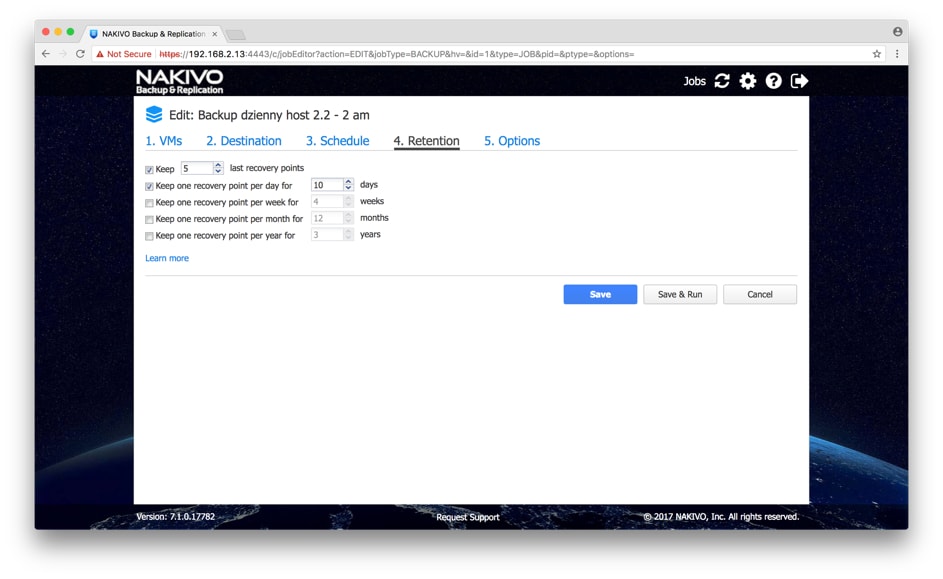The height and width of the screenshot is (579, 943).
Task: Enable keep one recovery point per week
Action: tap(150, 203)
